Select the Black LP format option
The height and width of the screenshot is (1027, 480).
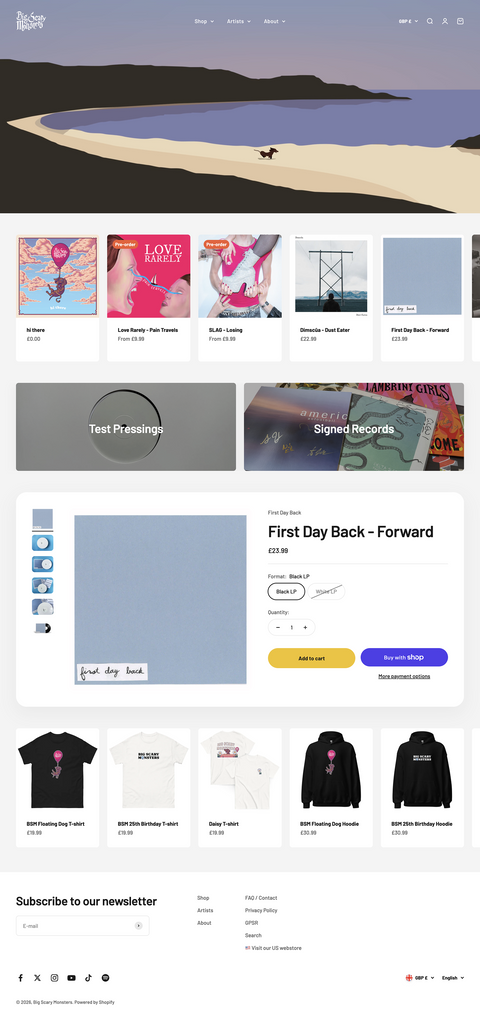pos(286,591)
